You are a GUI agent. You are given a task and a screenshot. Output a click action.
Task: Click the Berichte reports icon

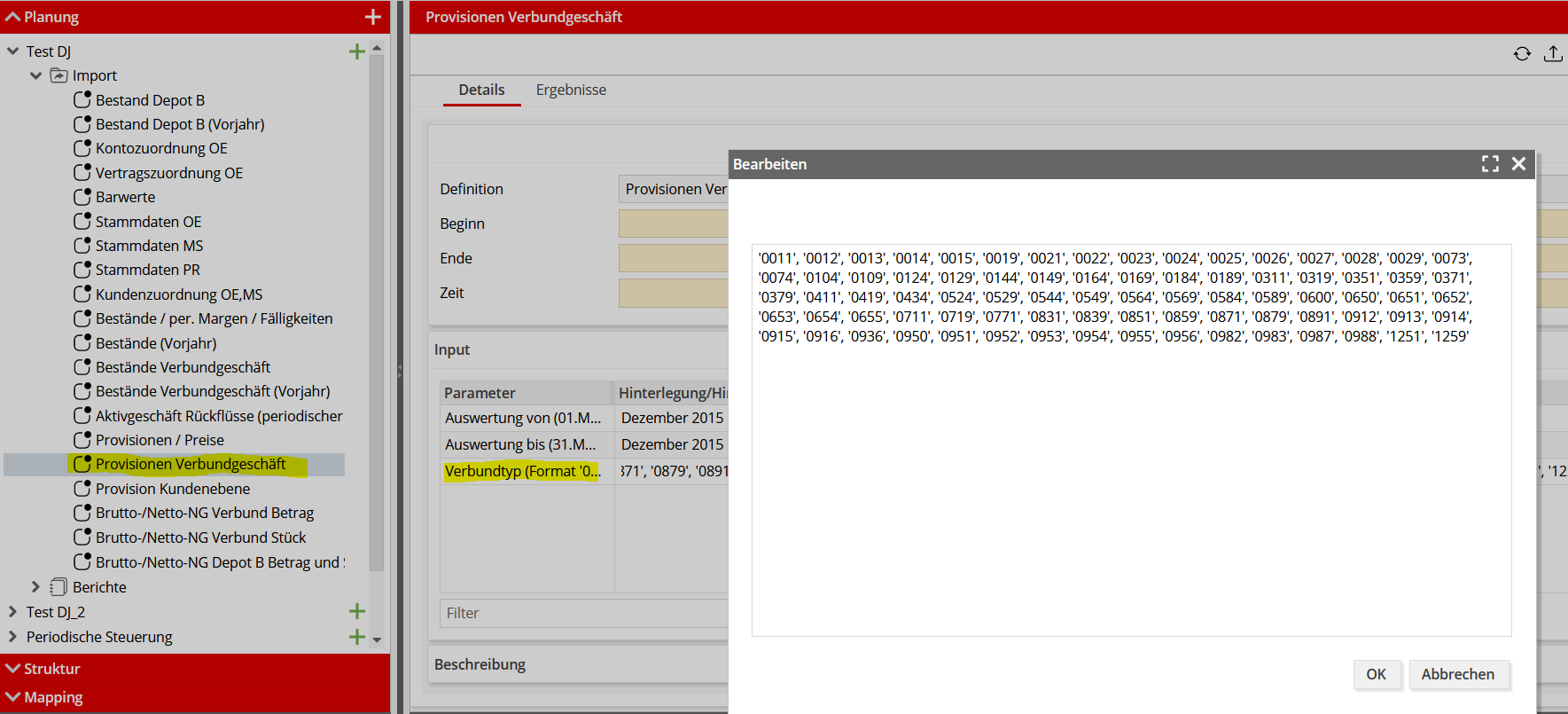(x=59, y=586)
